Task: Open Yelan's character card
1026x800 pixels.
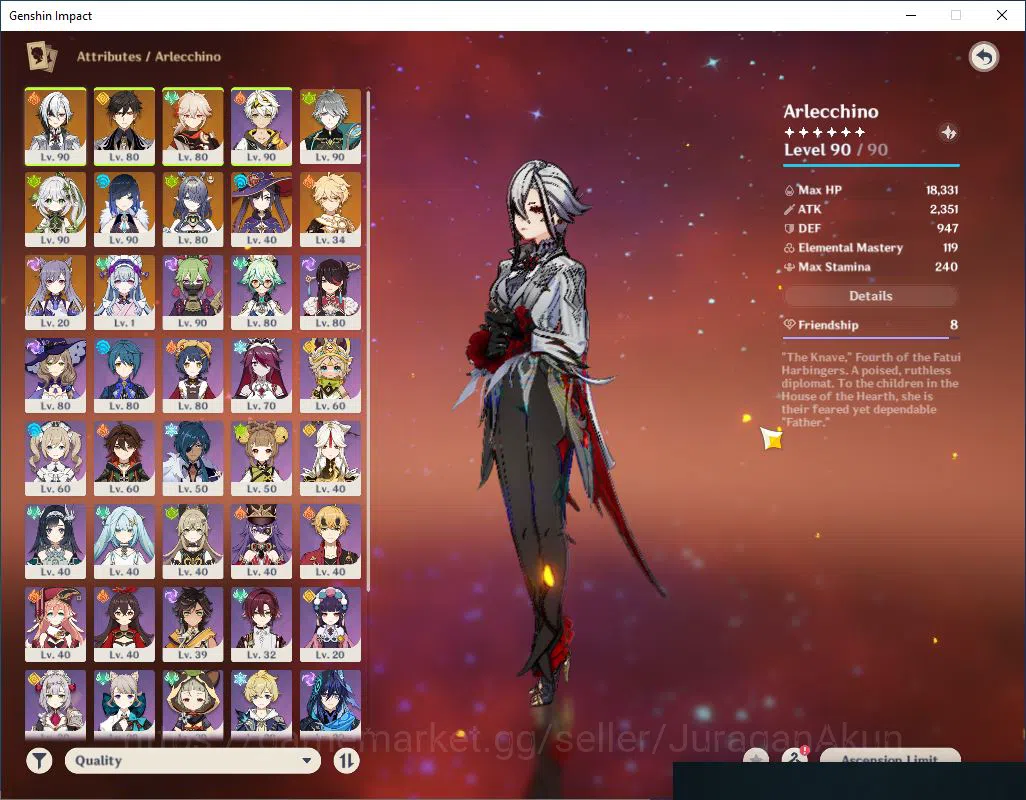Action: (x=124, y=209)
